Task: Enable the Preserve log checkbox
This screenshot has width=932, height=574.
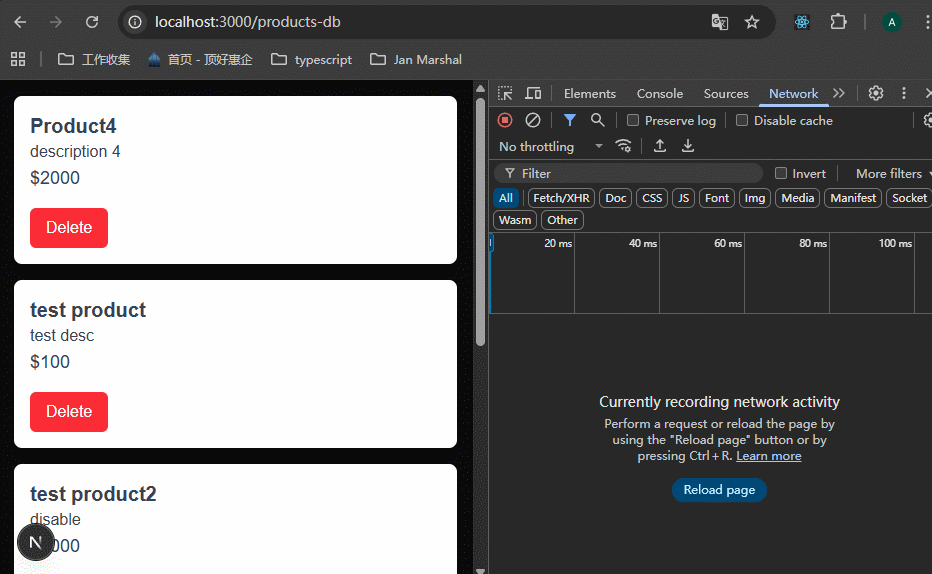Action: coord(633,121)
